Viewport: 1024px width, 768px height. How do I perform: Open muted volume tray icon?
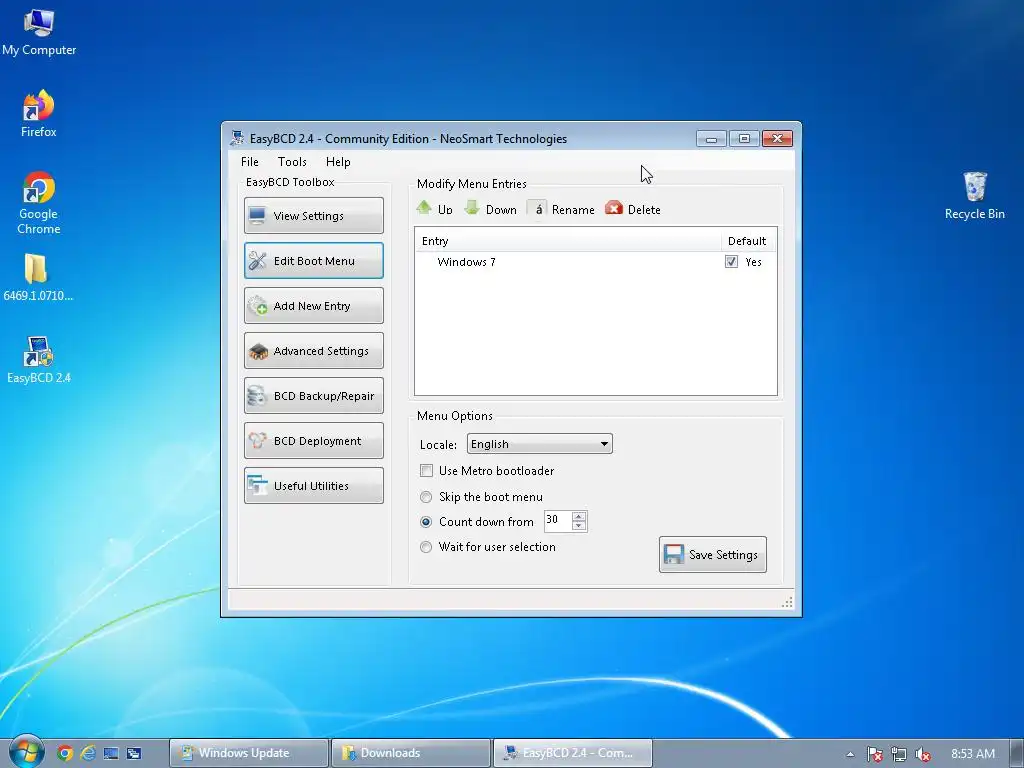923,754
